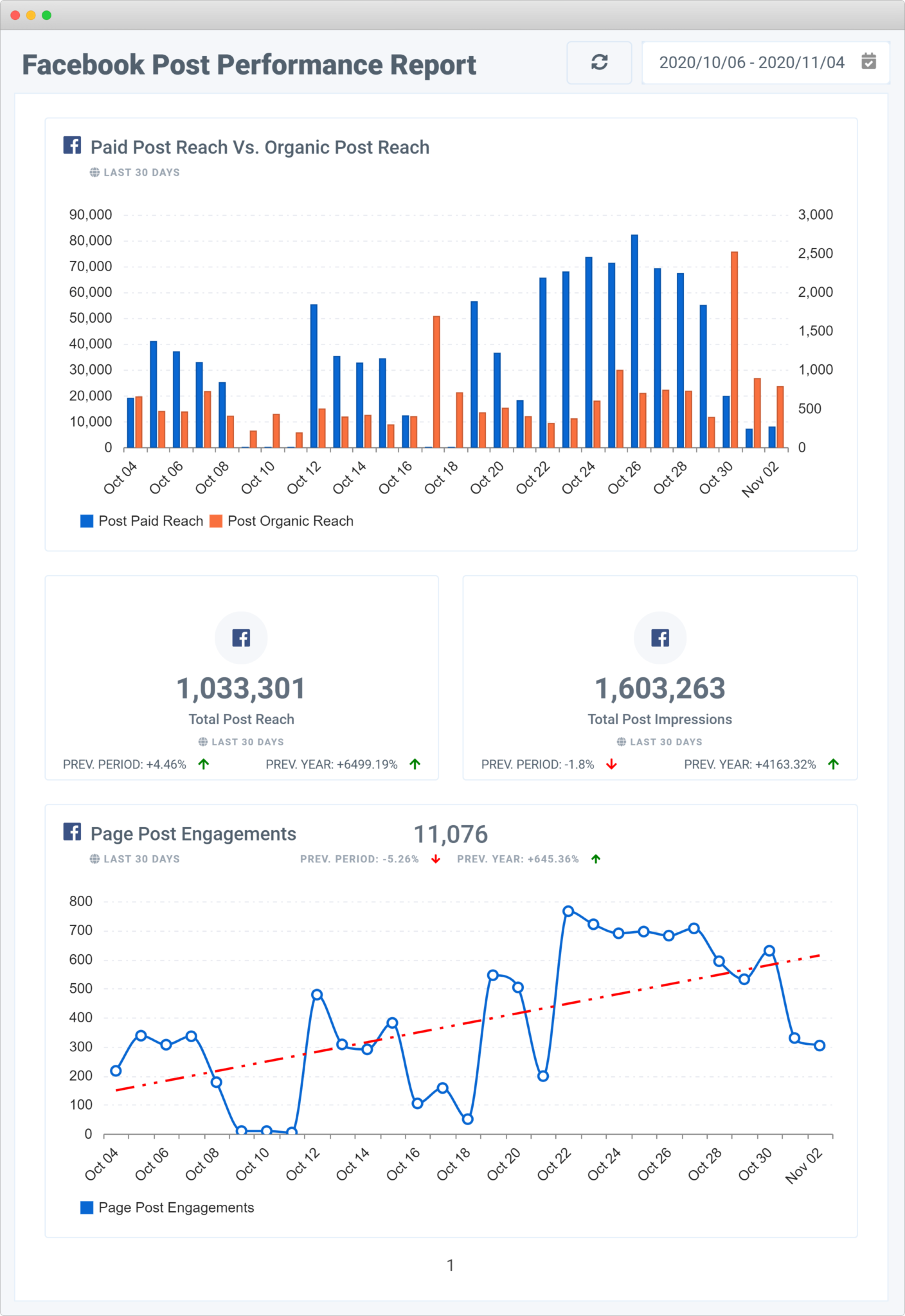Click the date range 2020/10/06 - 2020/11/04 field
The height and width of the screenshot is (1316, 905).
[765, 62]
